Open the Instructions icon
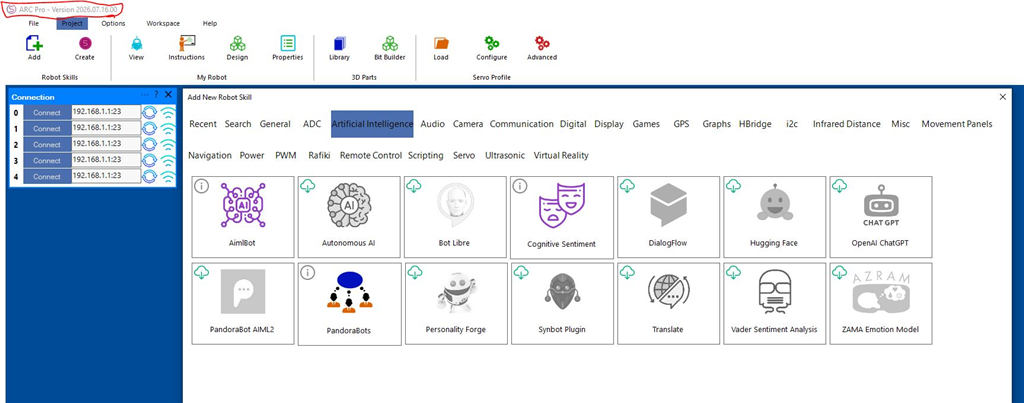The image size is (1024, 403). pos(187,43)
